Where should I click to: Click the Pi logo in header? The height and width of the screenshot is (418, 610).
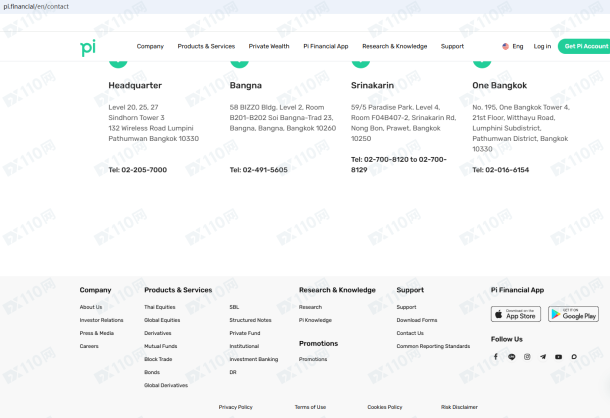coord(88,47)
